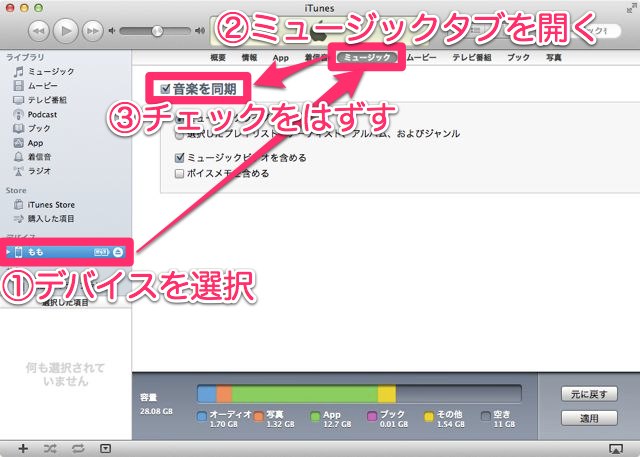The image size is (640, 457).
Task: Toggle the artwork viewer panel button
Action: point(105,449)
